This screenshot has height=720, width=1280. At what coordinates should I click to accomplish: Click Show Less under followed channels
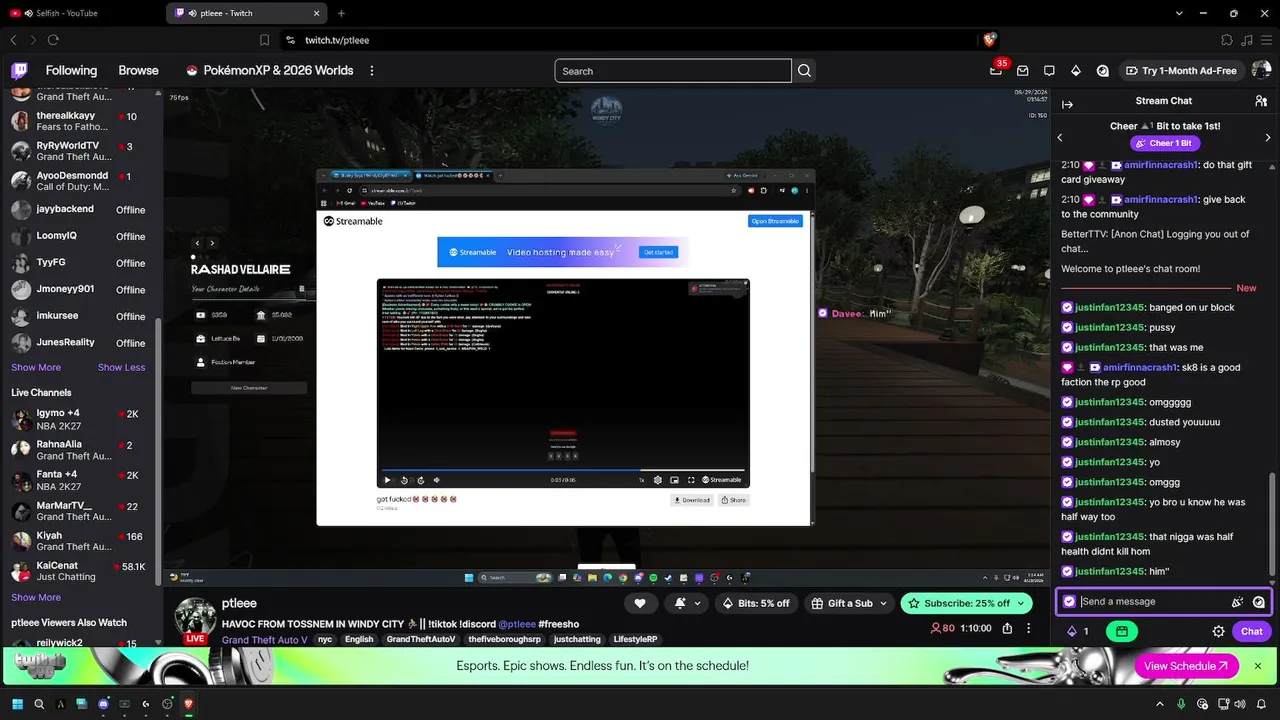pyautogui.click(x=121, y=367)
